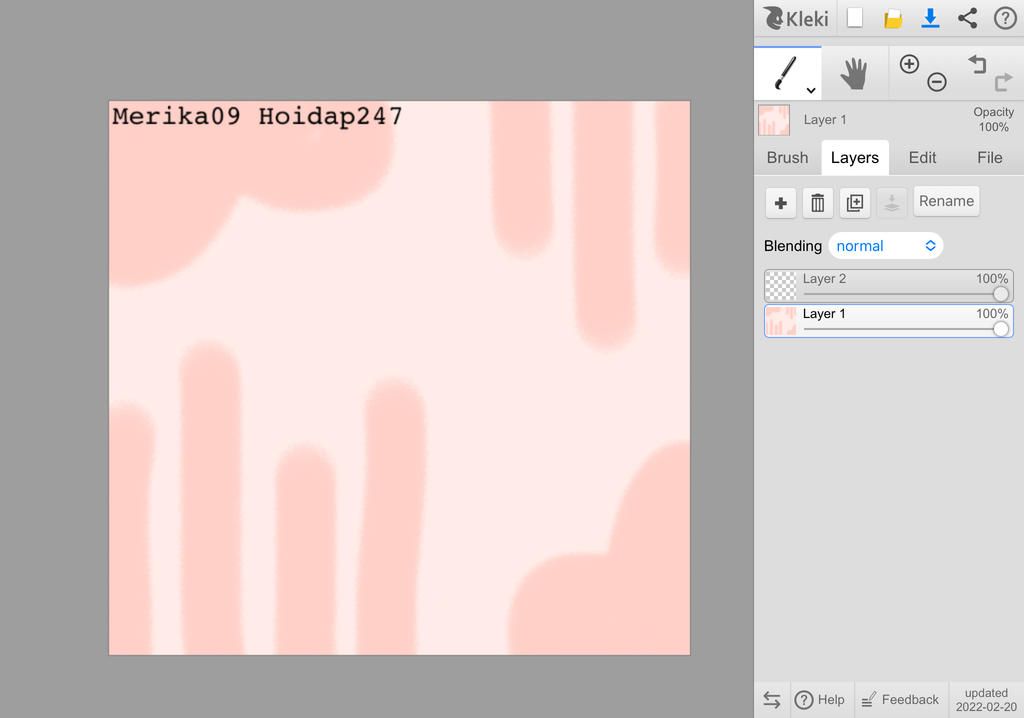Click the Layer 1 name in header
Screen dimensions: 1024x718
click(825, 120)
